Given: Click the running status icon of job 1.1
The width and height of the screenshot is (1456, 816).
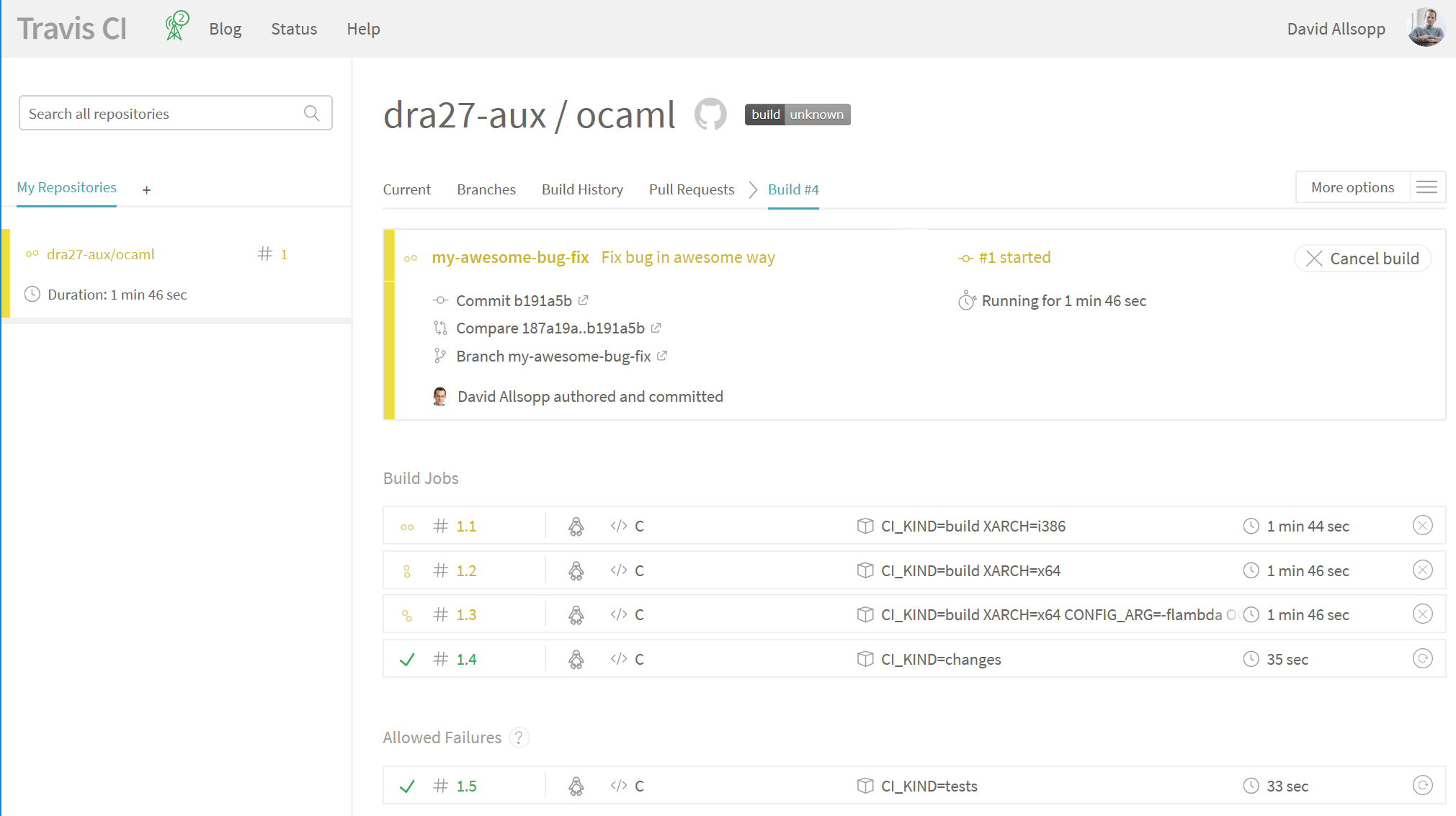Looking at the screenshot, I should click(x=407, y=527).
